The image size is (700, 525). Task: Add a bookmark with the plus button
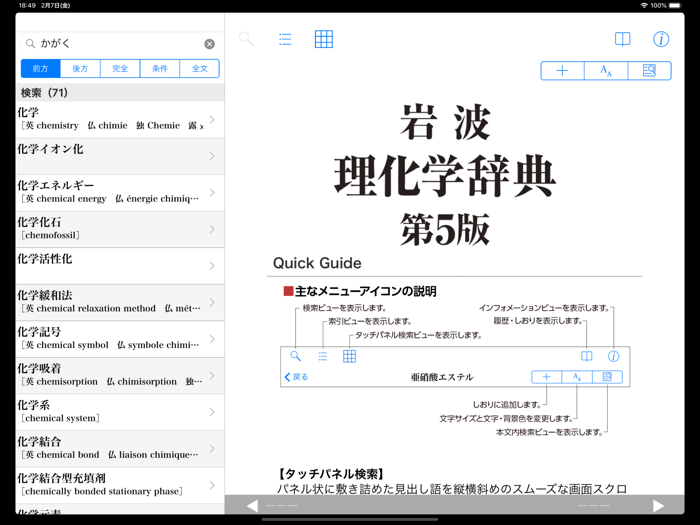[562, 71]
